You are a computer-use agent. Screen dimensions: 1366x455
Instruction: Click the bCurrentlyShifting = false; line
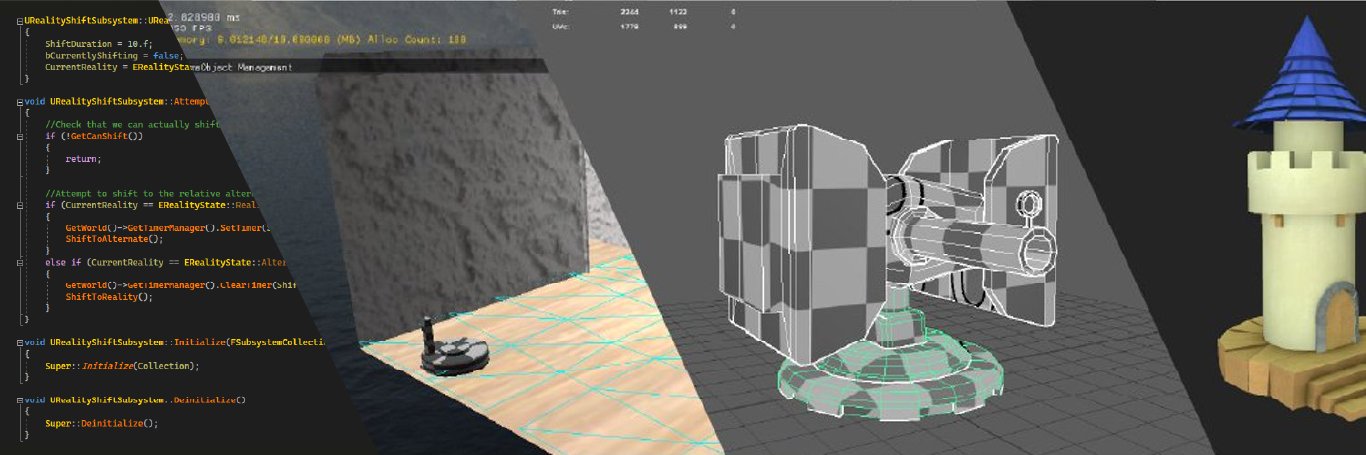(x=113, y=56)
